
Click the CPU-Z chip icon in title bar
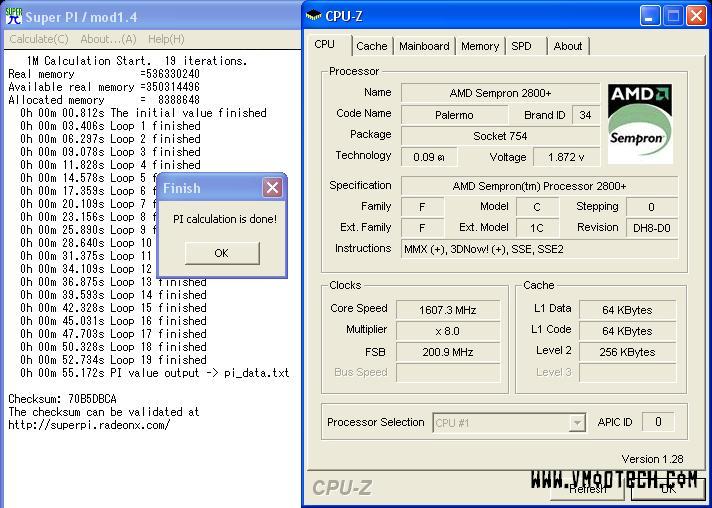coord(313,16)
